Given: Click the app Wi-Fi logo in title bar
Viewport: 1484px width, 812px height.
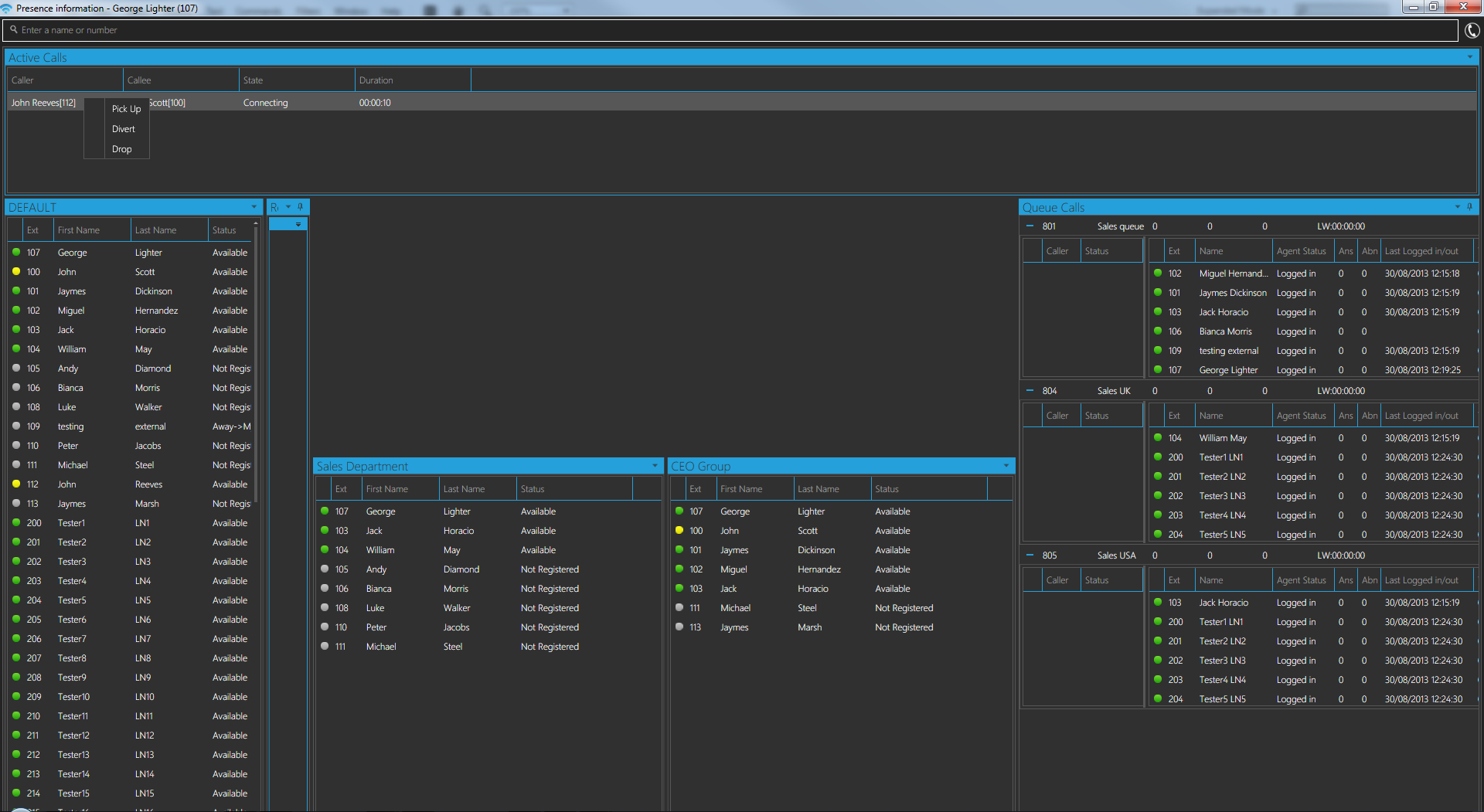Looking at the screenshot, I should (7, 8).
